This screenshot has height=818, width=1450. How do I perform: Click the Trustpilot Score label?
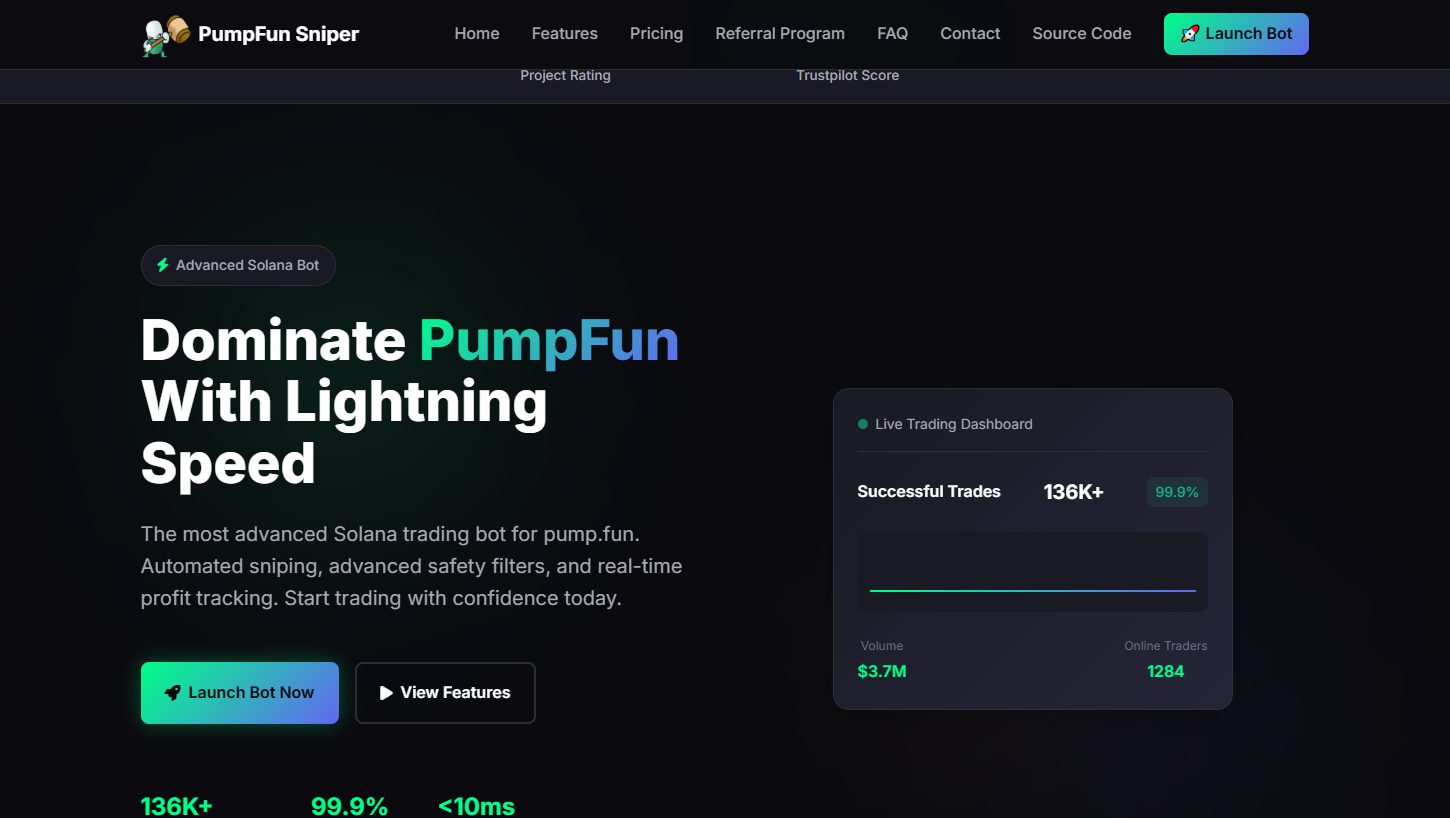(848, 76)
